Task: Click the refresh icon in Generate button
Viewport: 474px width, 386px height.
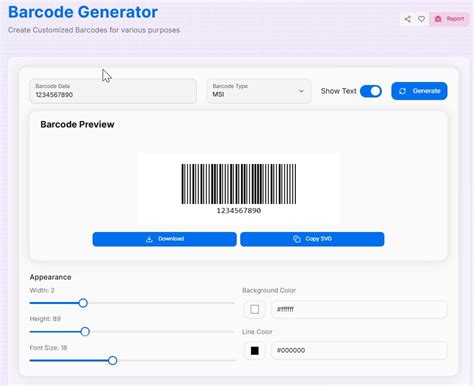Action: 402,91
